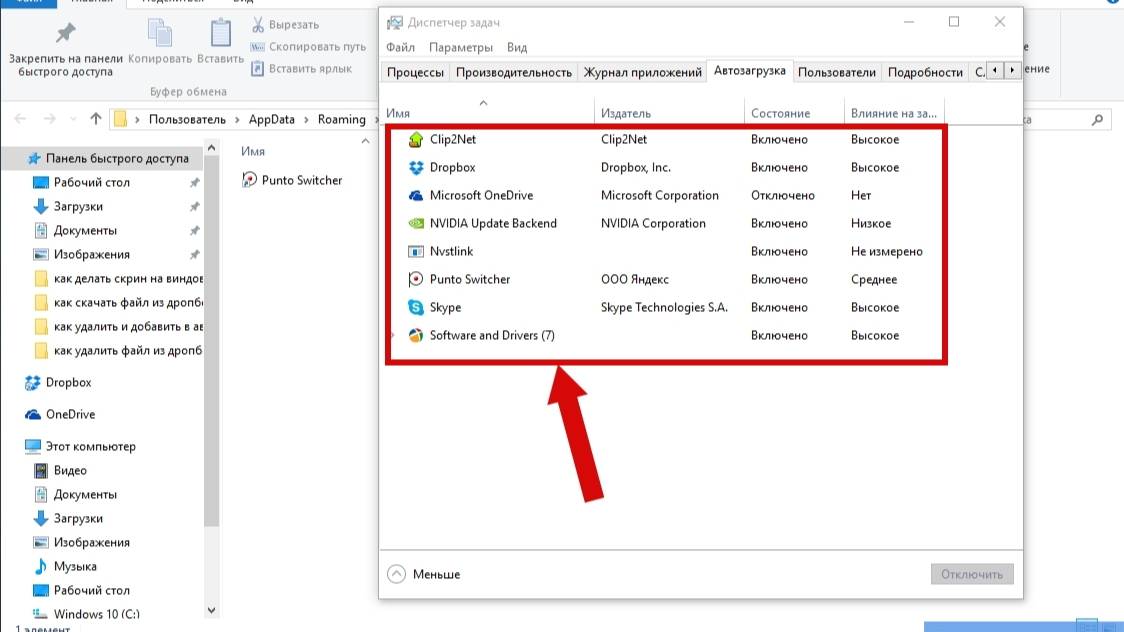Click the Microsoft OneDrive cloud icon in startup list
1124x632 pixels.
pos(416,196)
